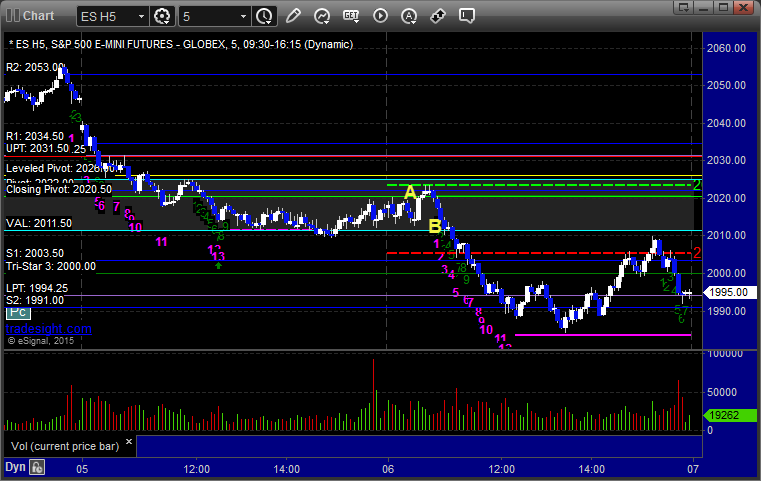Screen dimensions: 761x481
Task: Expand the 5 minute interval dropdown
Action: point(244,16)
